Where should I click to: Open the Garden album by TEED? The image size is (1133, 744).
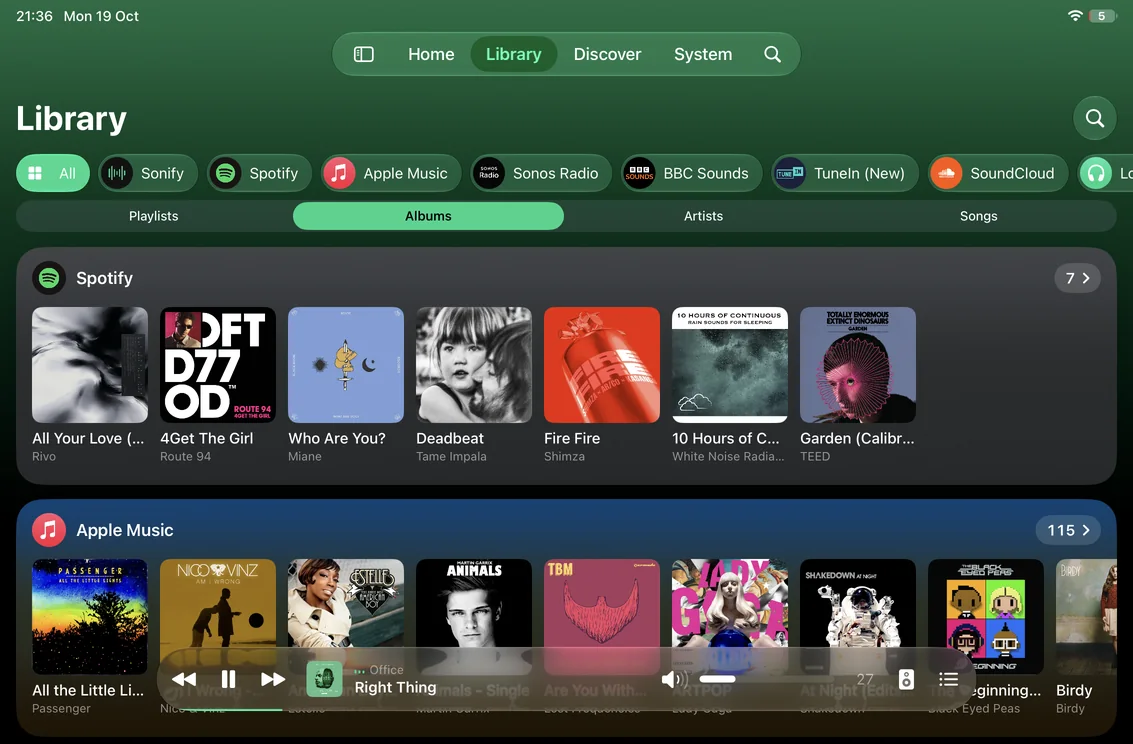point(858,365)
